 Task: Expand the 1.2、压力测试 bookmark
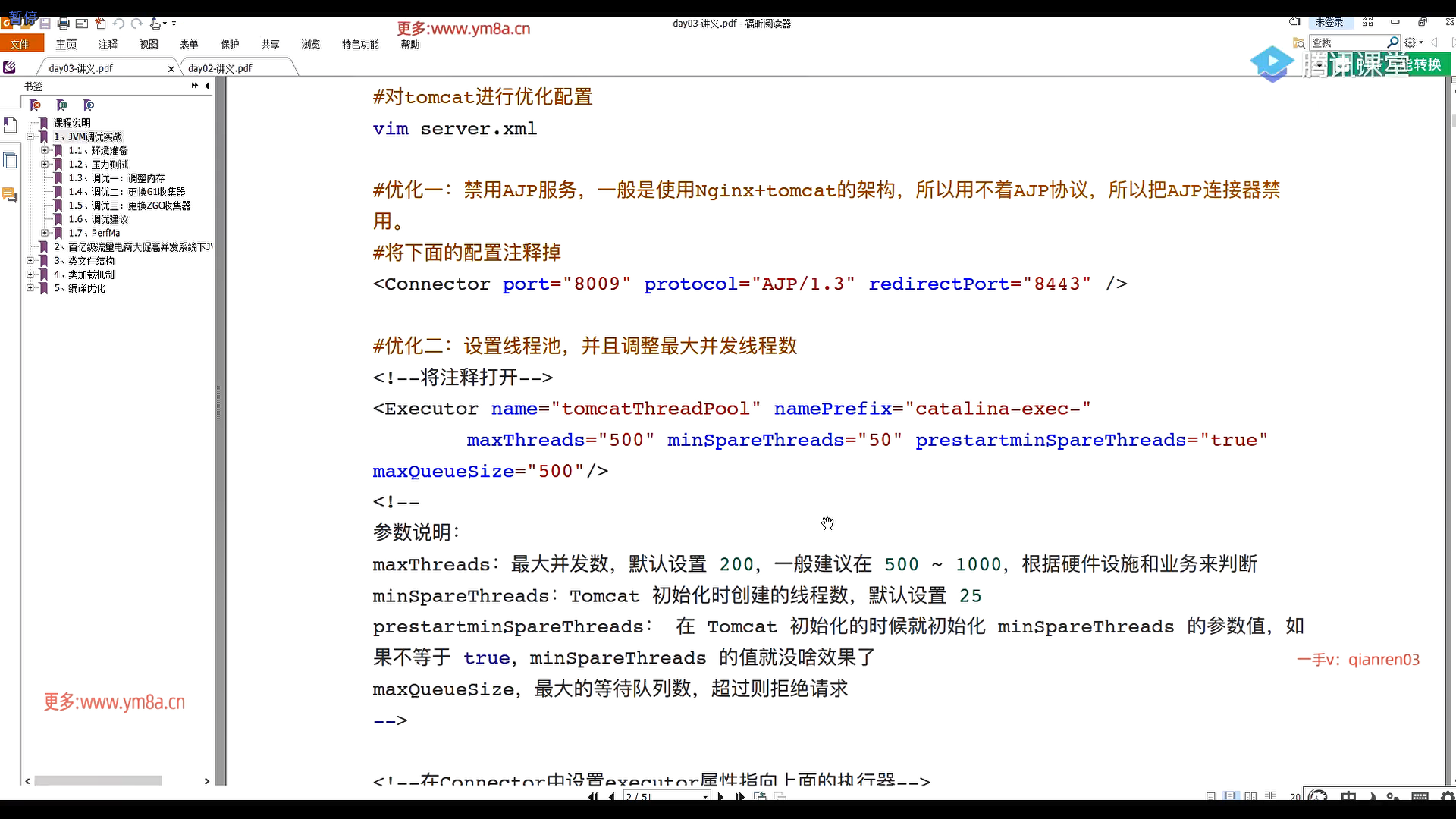45,165
